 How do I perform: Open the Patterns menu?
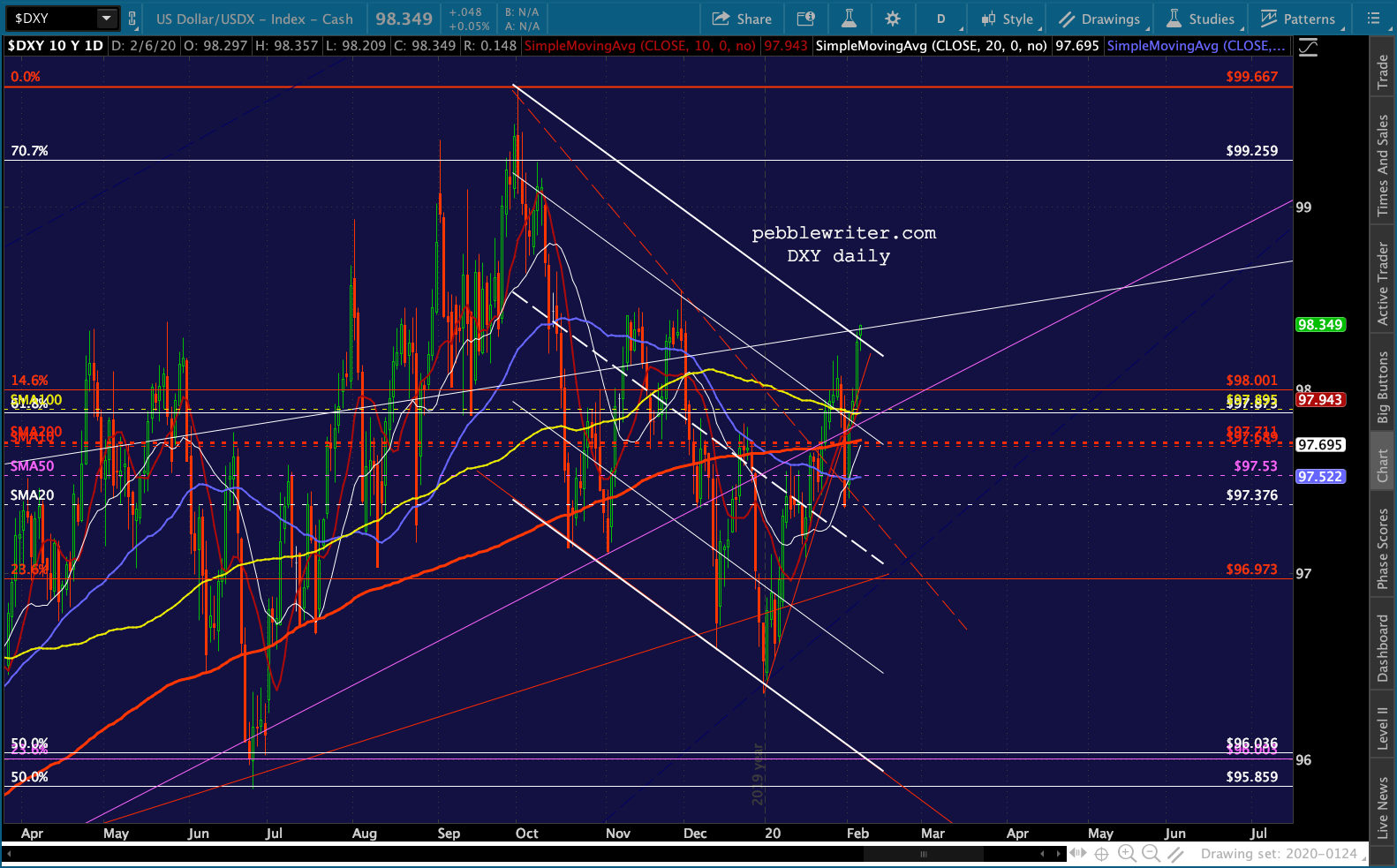[1298, 19]
